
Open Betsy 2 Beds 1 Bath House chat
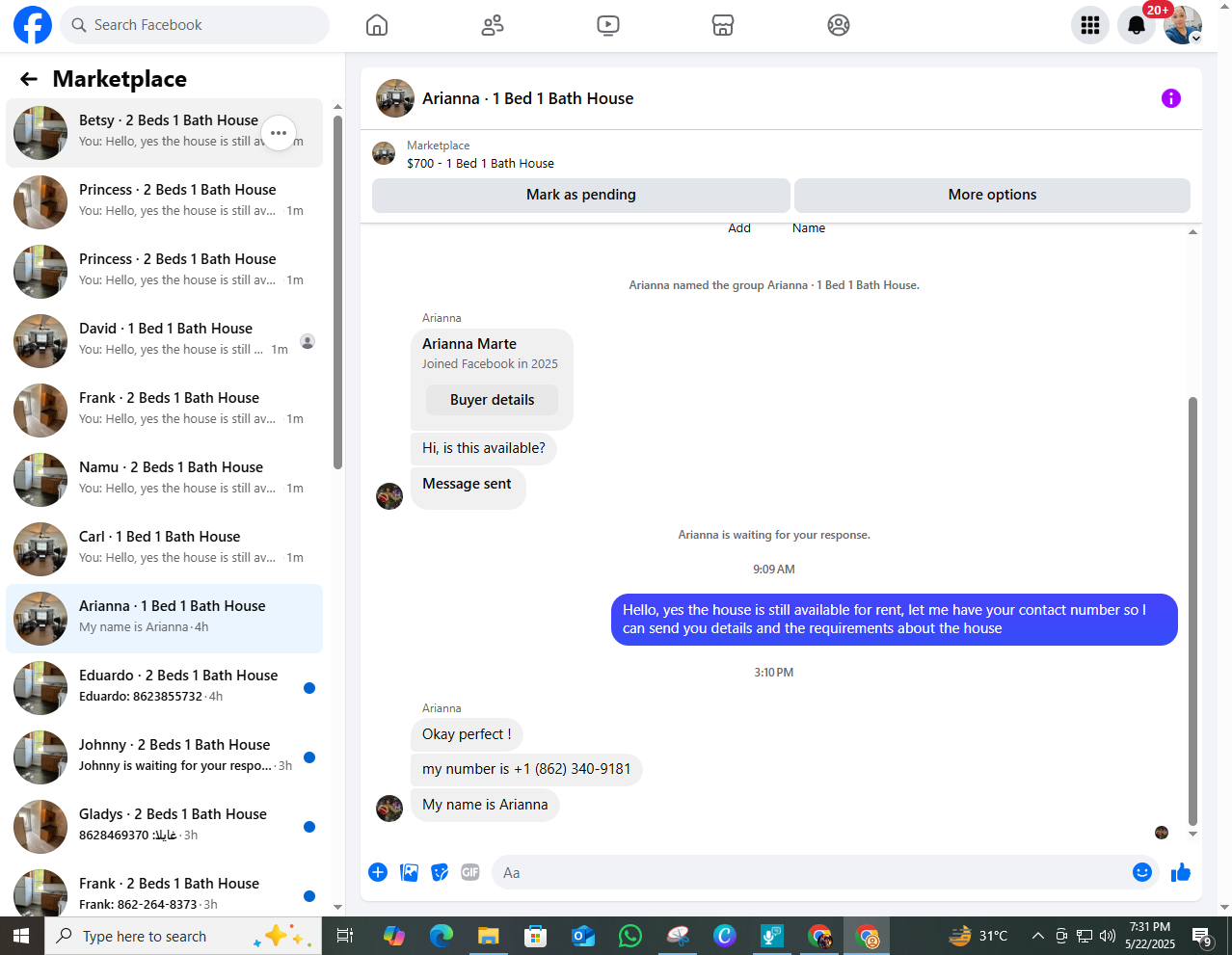pos(164,133)
